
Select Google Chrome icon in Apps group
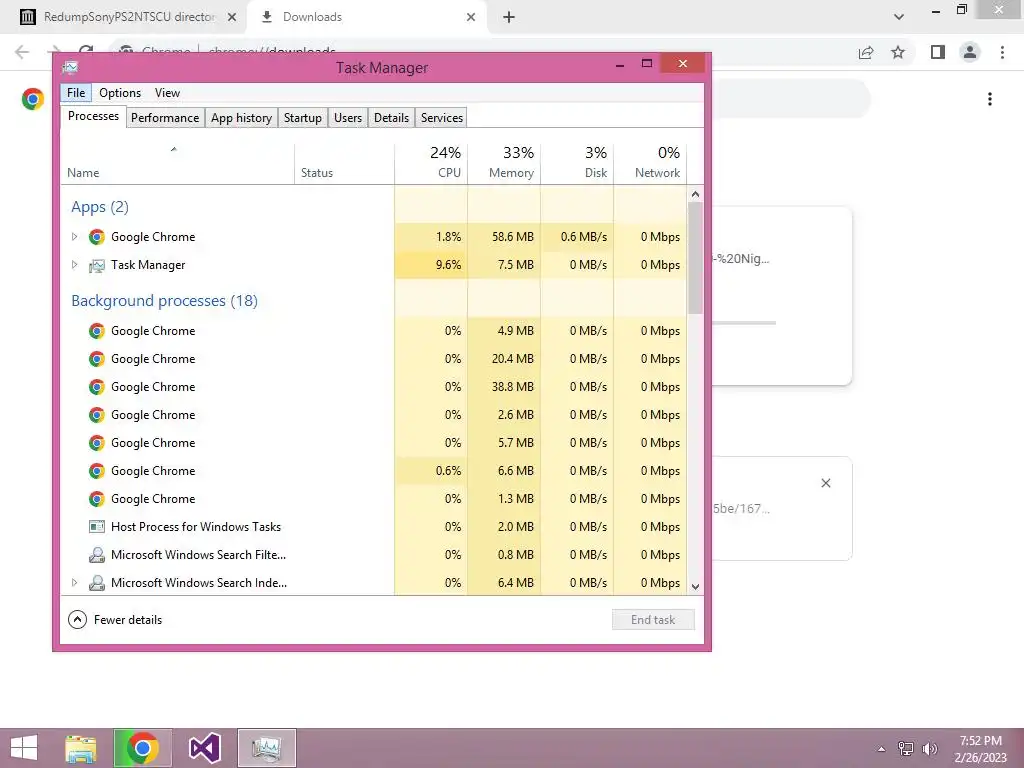point(97,236)
